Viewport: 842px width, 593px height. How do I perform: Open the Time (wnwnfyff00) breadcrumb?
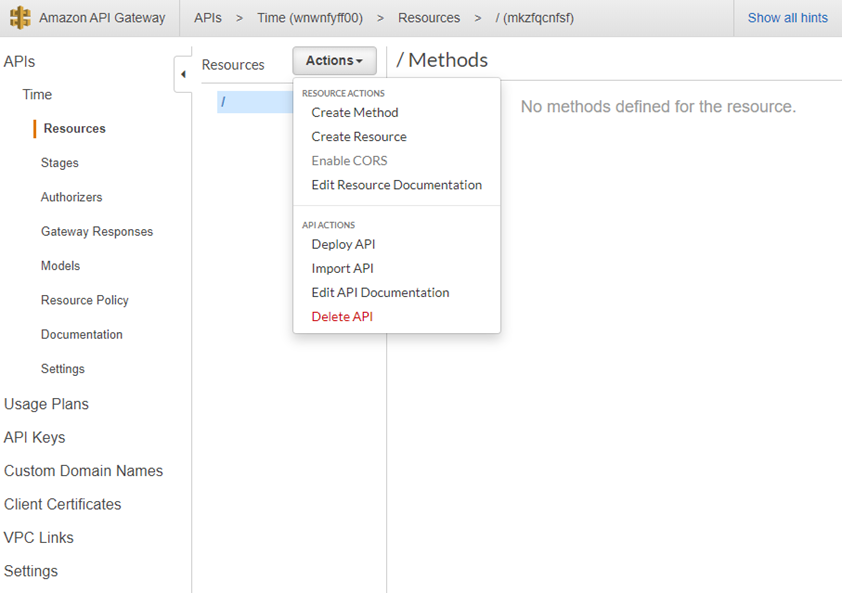310,18
